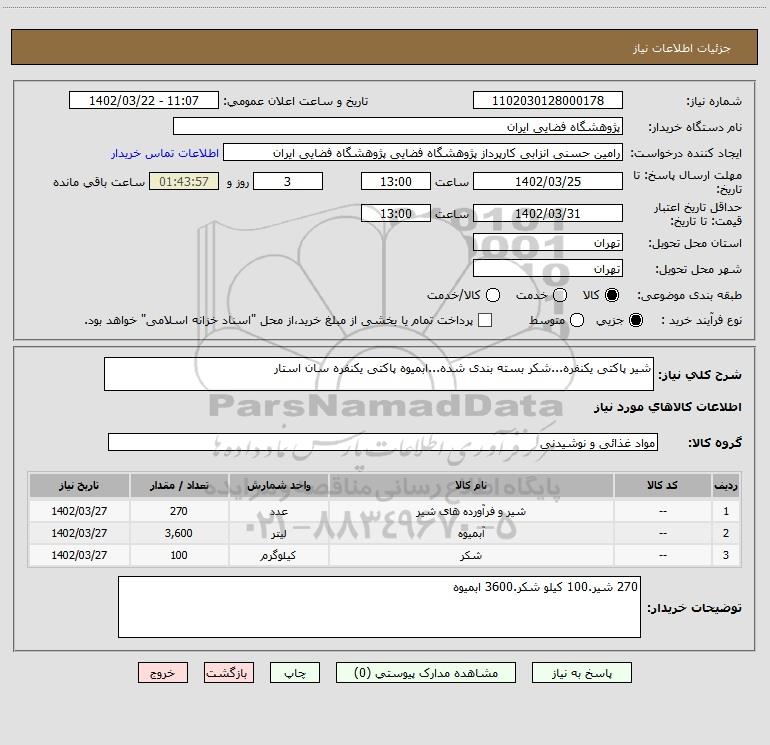Click the goods group field مواد غذائی و نوشیدنی
Image resolution: width=770 pixels, height=745 pixels.
pyautogui.click(x=383, y=442)
